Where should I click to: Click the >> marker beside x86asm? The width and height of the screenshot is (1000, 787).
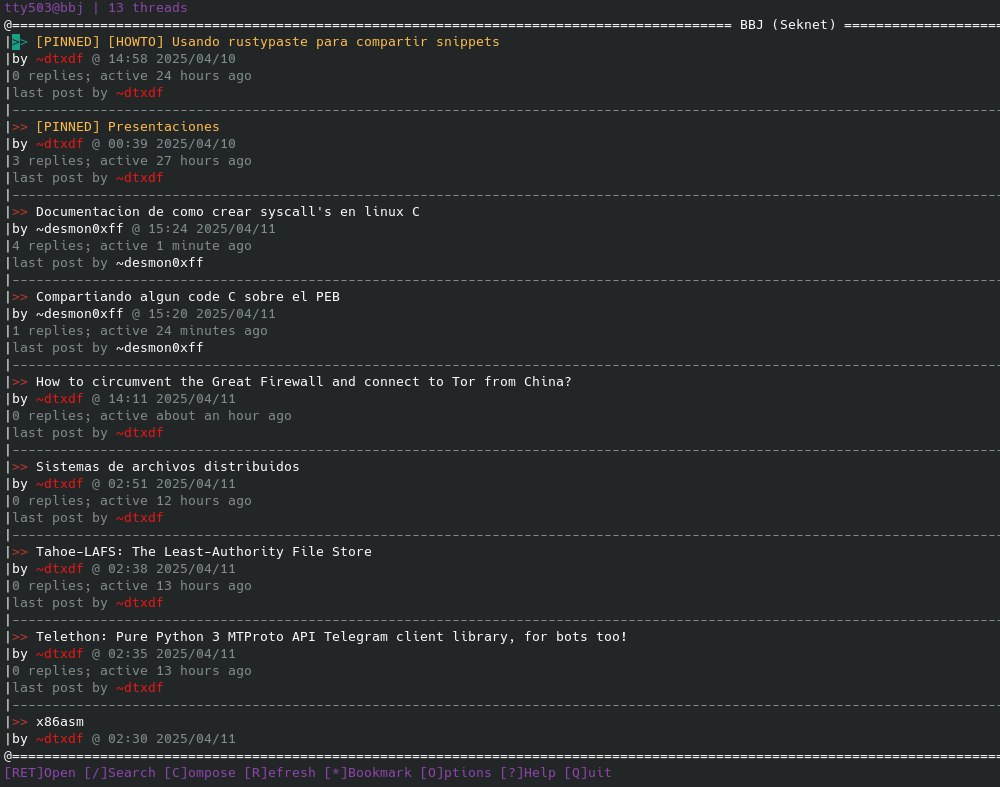click(20, 721)
